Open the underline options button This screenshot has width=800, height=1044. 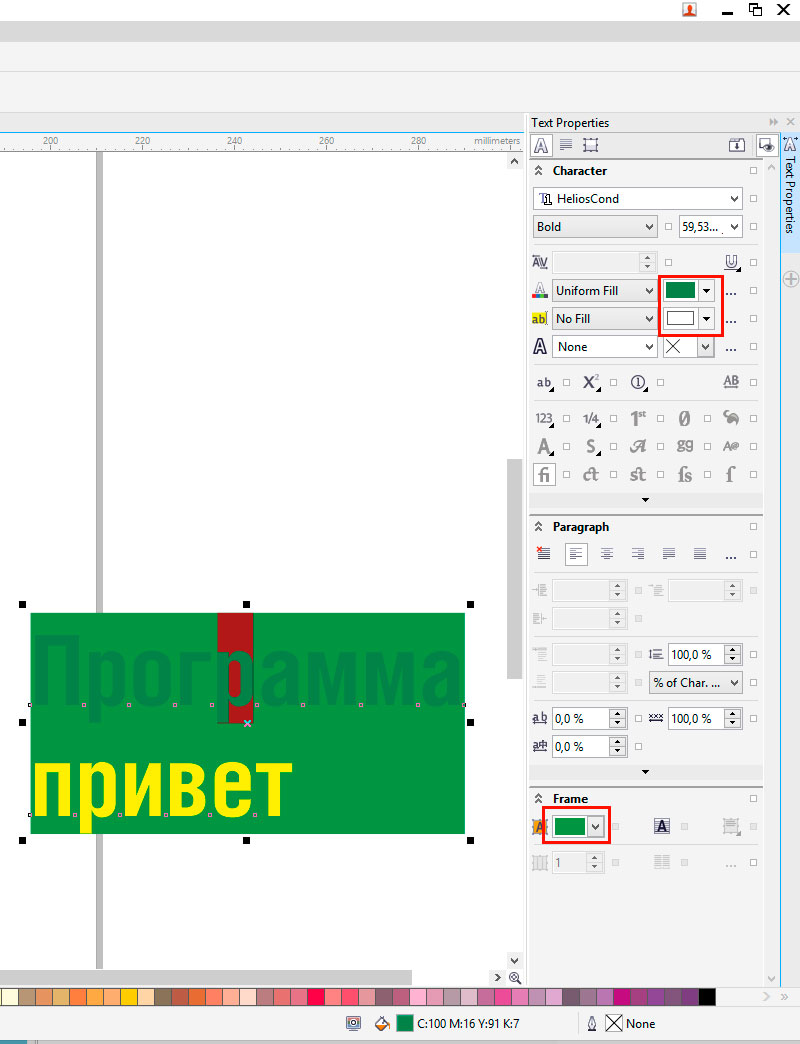[731, 262]
